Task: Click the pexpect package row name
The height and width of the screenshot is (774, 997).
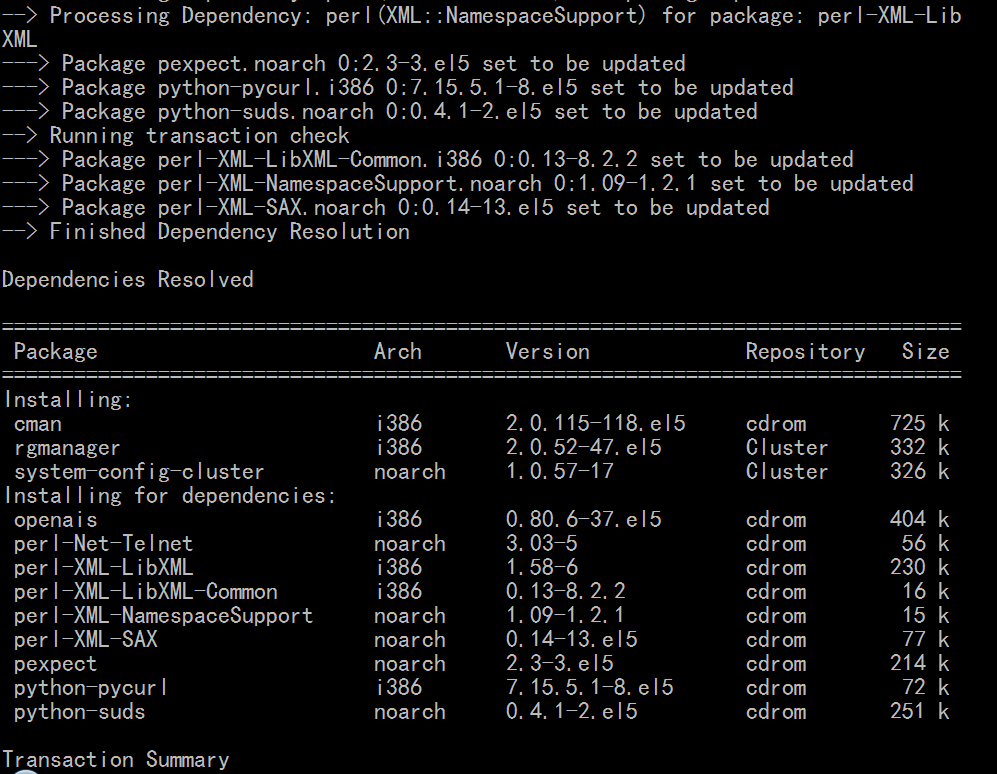Action: point(56,664)
